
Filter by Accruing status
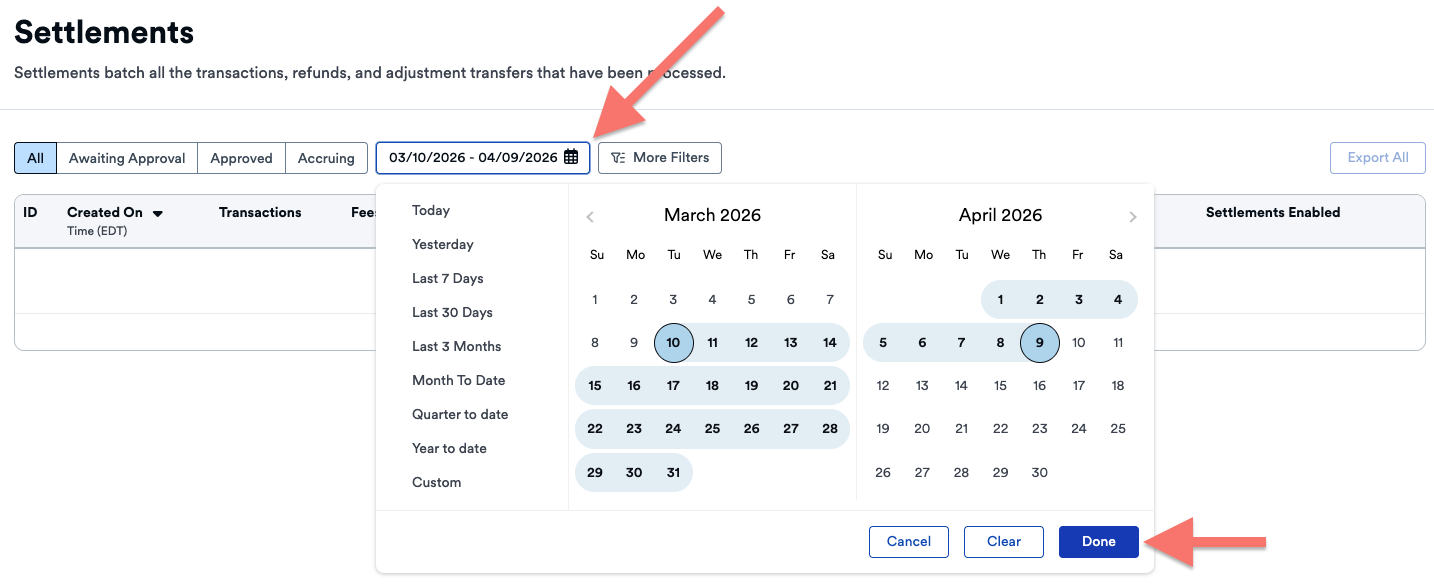[x=326, y=158]
